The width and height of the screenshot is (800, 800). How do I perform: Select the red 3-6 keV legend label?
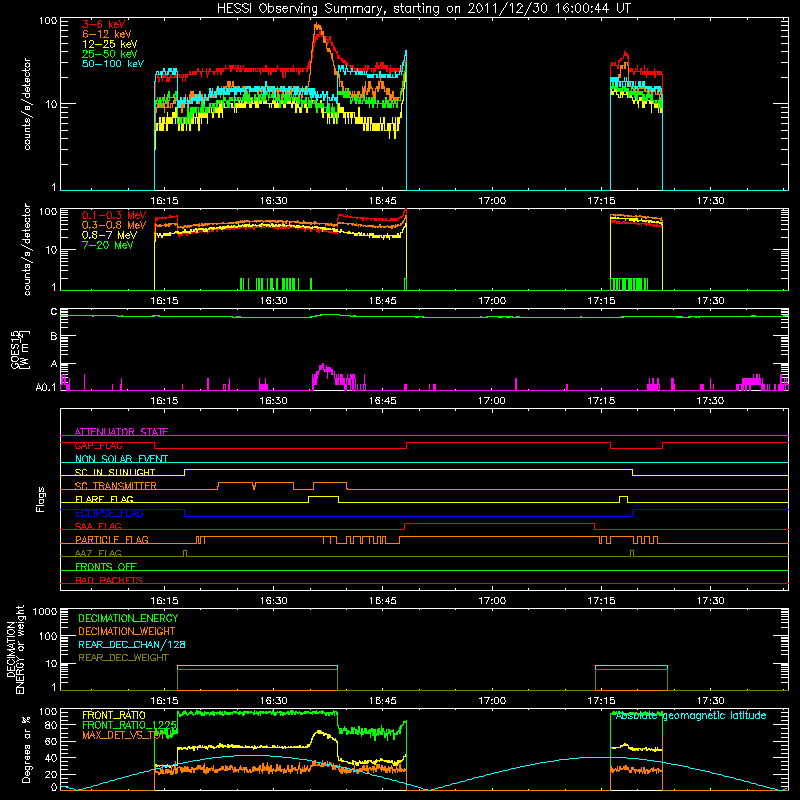click(x=104, y=24)
